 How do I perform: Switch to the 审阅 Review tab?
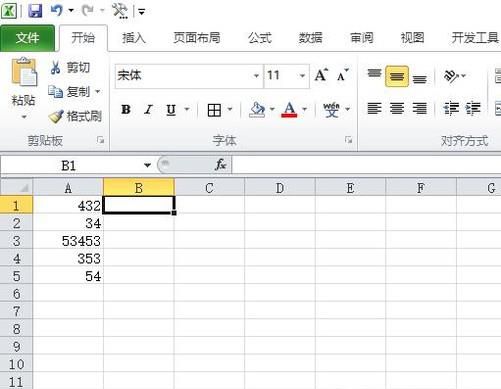point(362,38)
